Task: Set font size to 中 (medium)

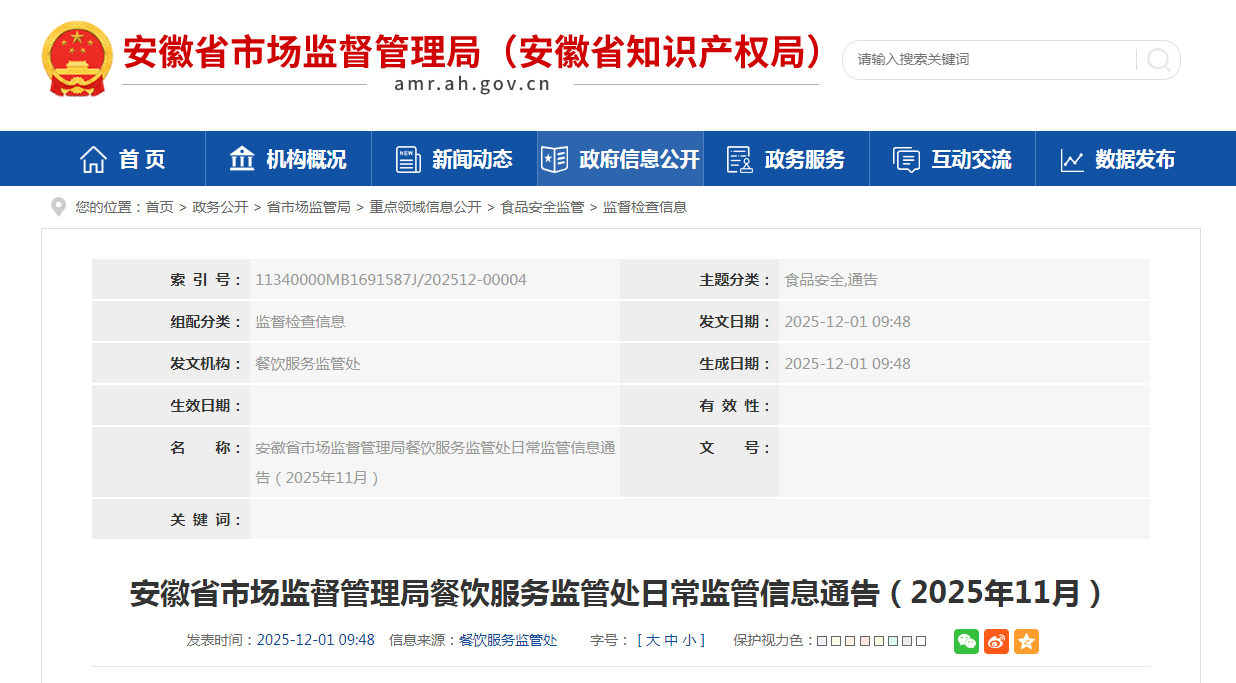Action: [x=671, y=641]
